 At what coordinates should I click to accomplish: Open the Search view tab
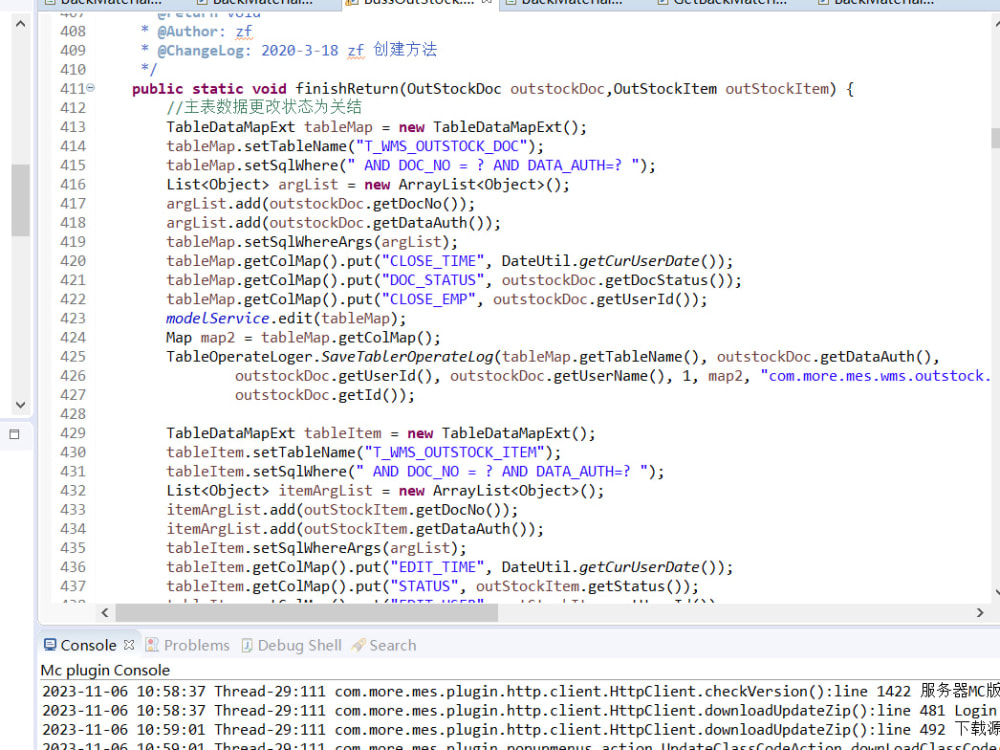[x=392, y=645]
